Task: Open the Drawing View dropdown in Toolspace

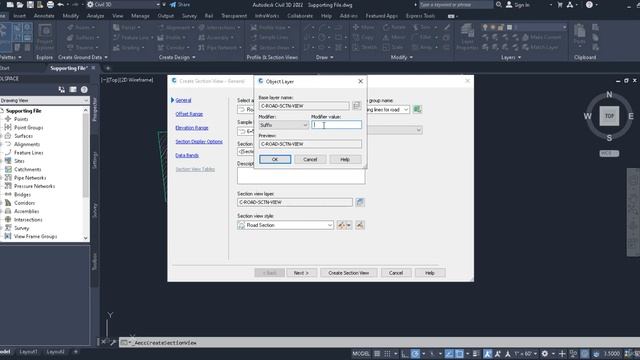Action: click(x=44, y=100)
